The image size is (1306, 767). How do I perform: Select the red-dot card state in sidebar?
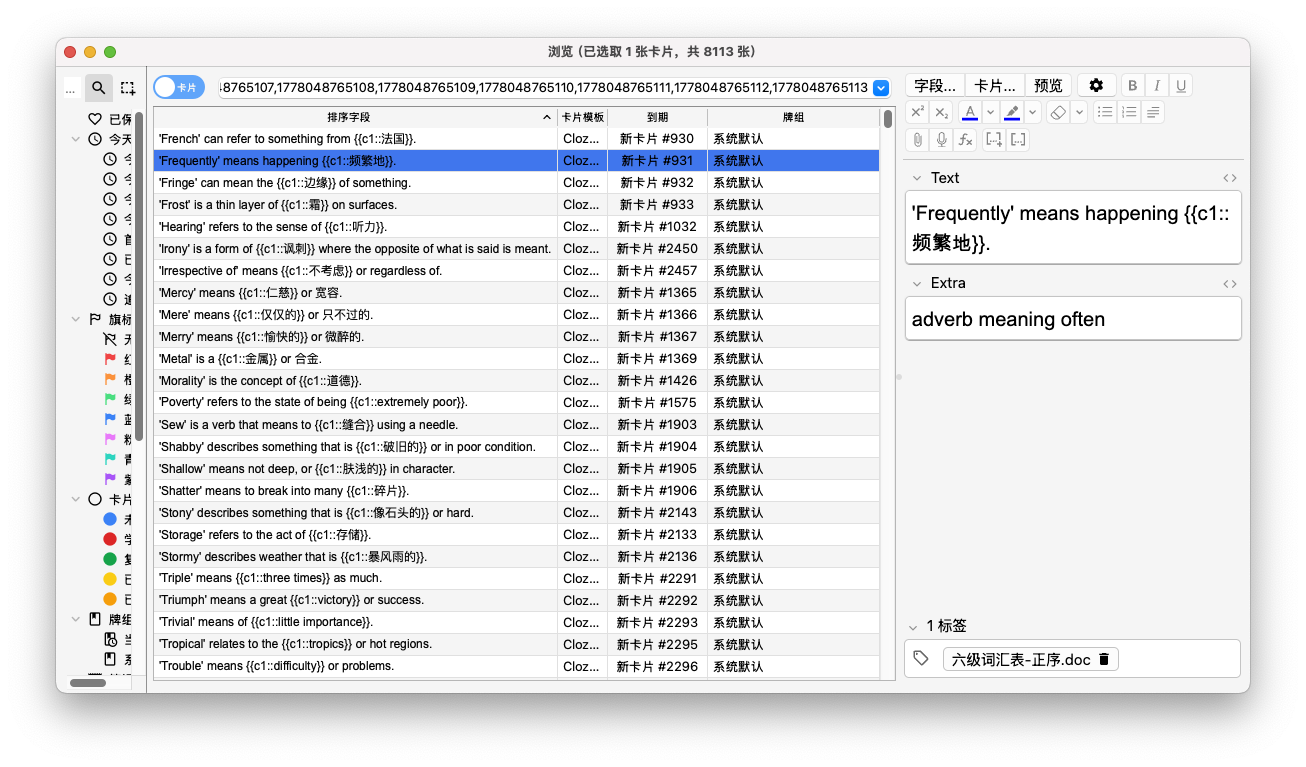tap(110, 539)
